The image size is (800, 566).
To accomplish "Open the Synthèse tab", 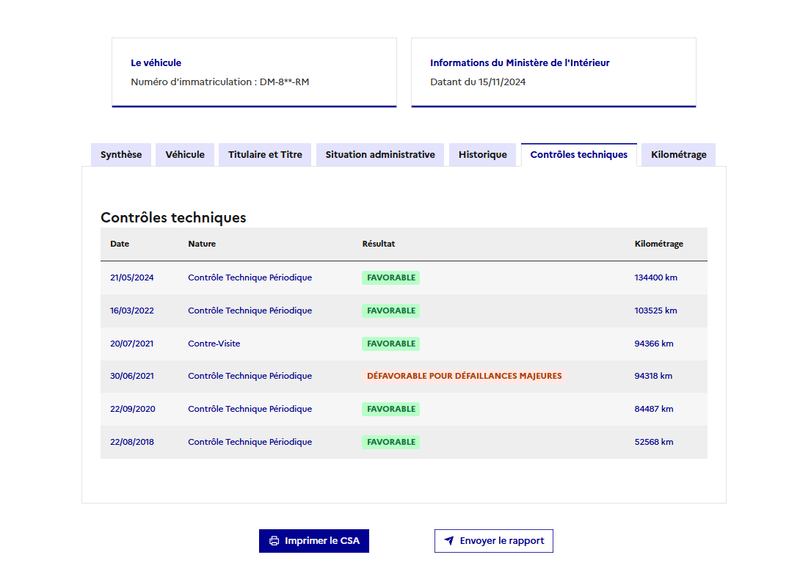I will (x=121, y=155).
